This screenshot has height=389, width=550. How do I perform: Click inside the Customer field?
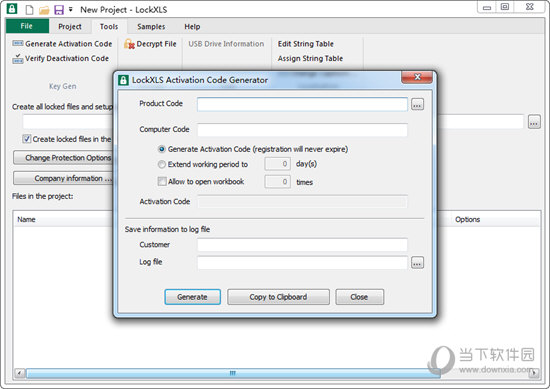coord(302,244)
